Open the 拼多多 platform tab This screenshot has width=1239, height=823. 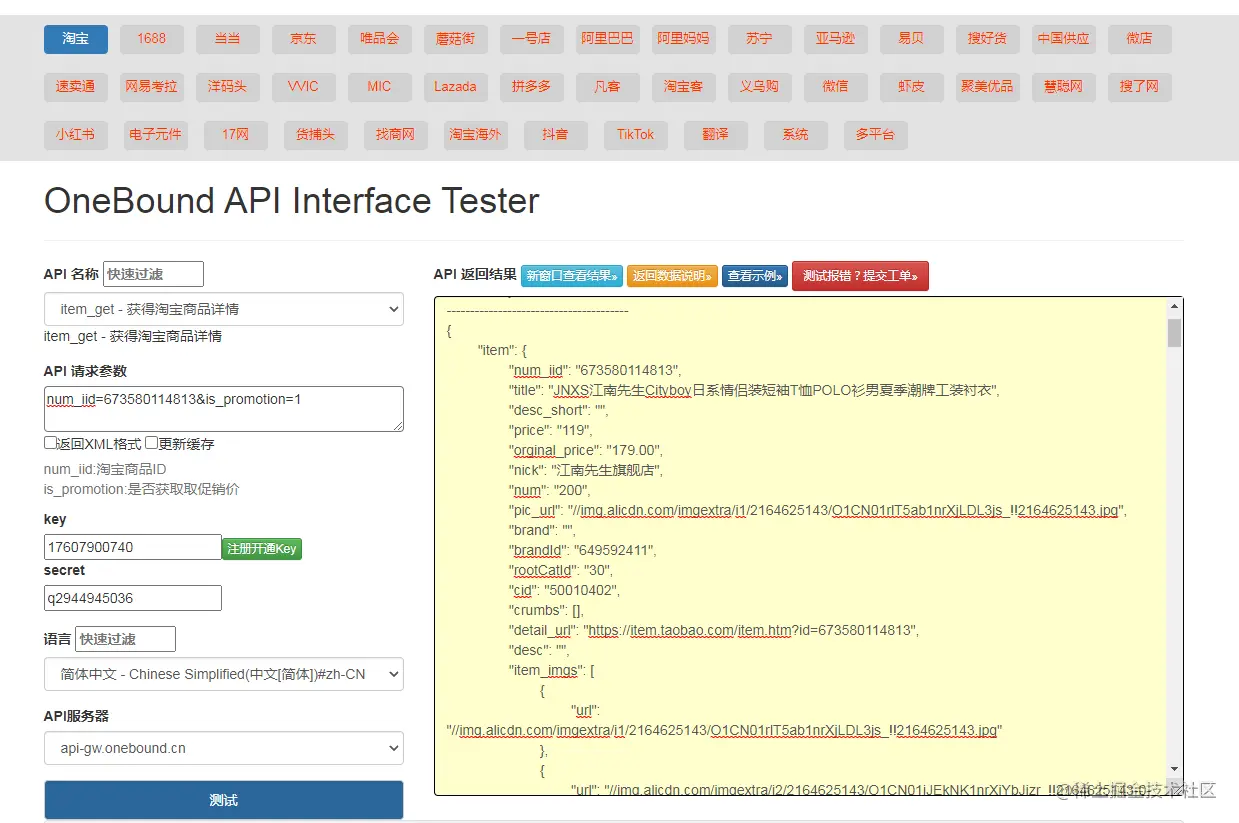point(531,87)
